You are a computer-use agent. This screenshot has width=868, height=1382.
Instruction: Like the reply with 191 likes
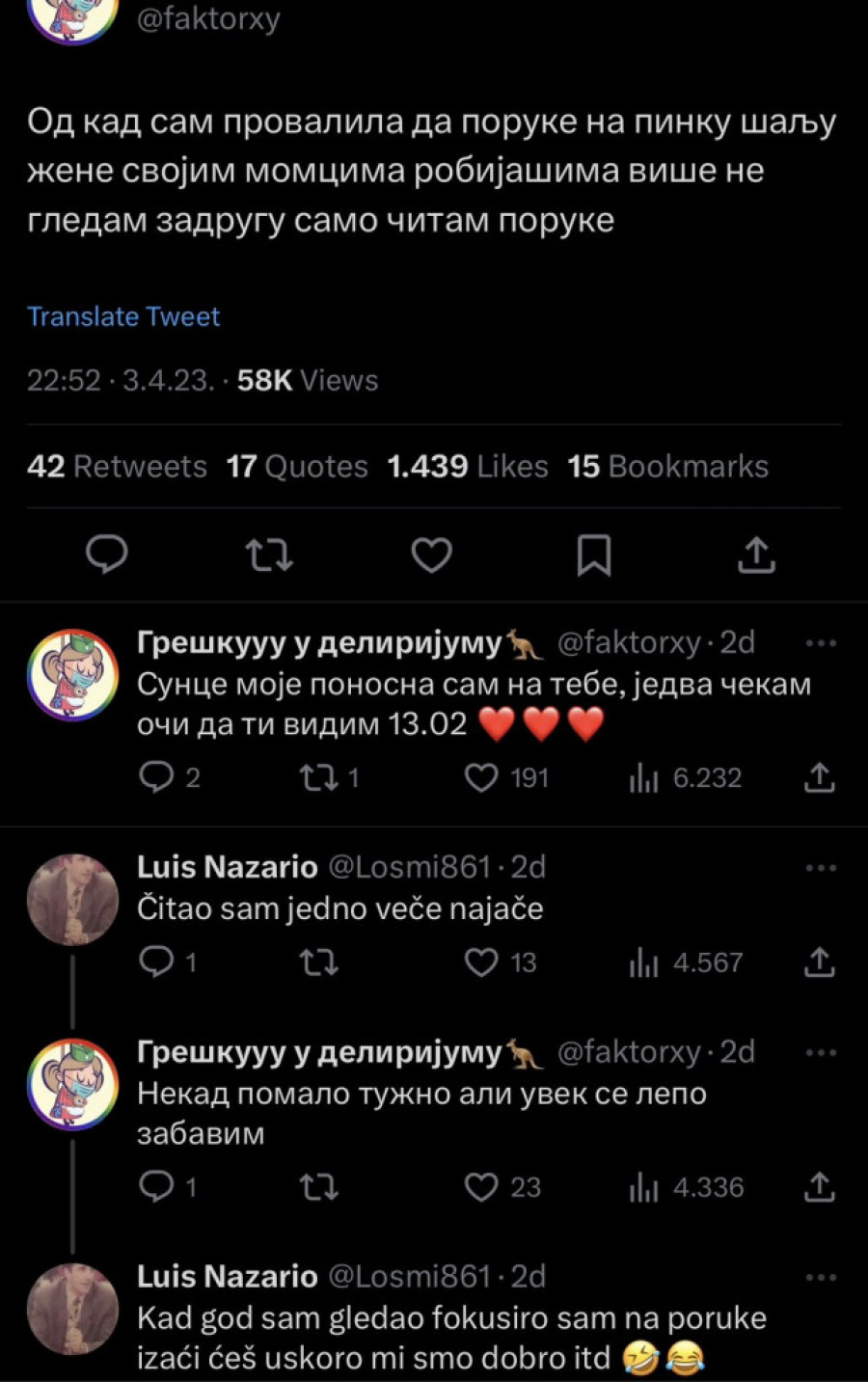[x=481, y=777]
